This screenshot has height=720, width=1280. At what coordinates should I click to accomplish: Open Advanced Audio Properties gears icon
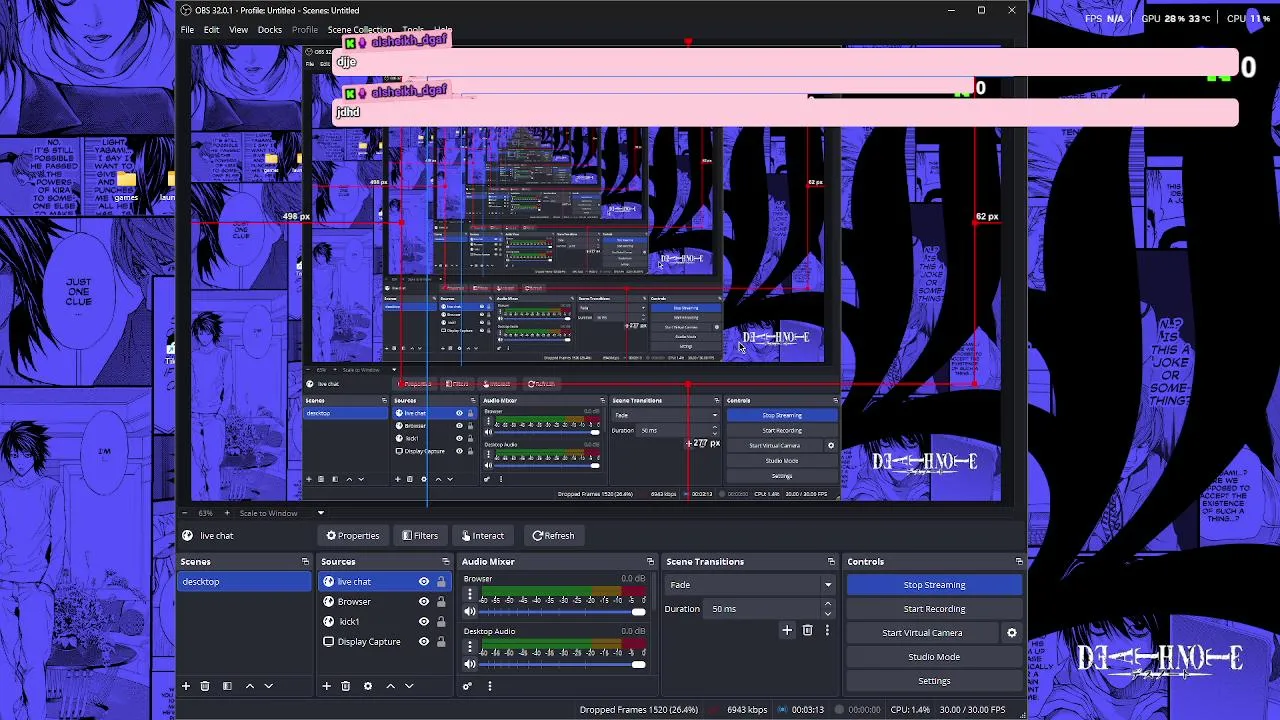point(467,686)
